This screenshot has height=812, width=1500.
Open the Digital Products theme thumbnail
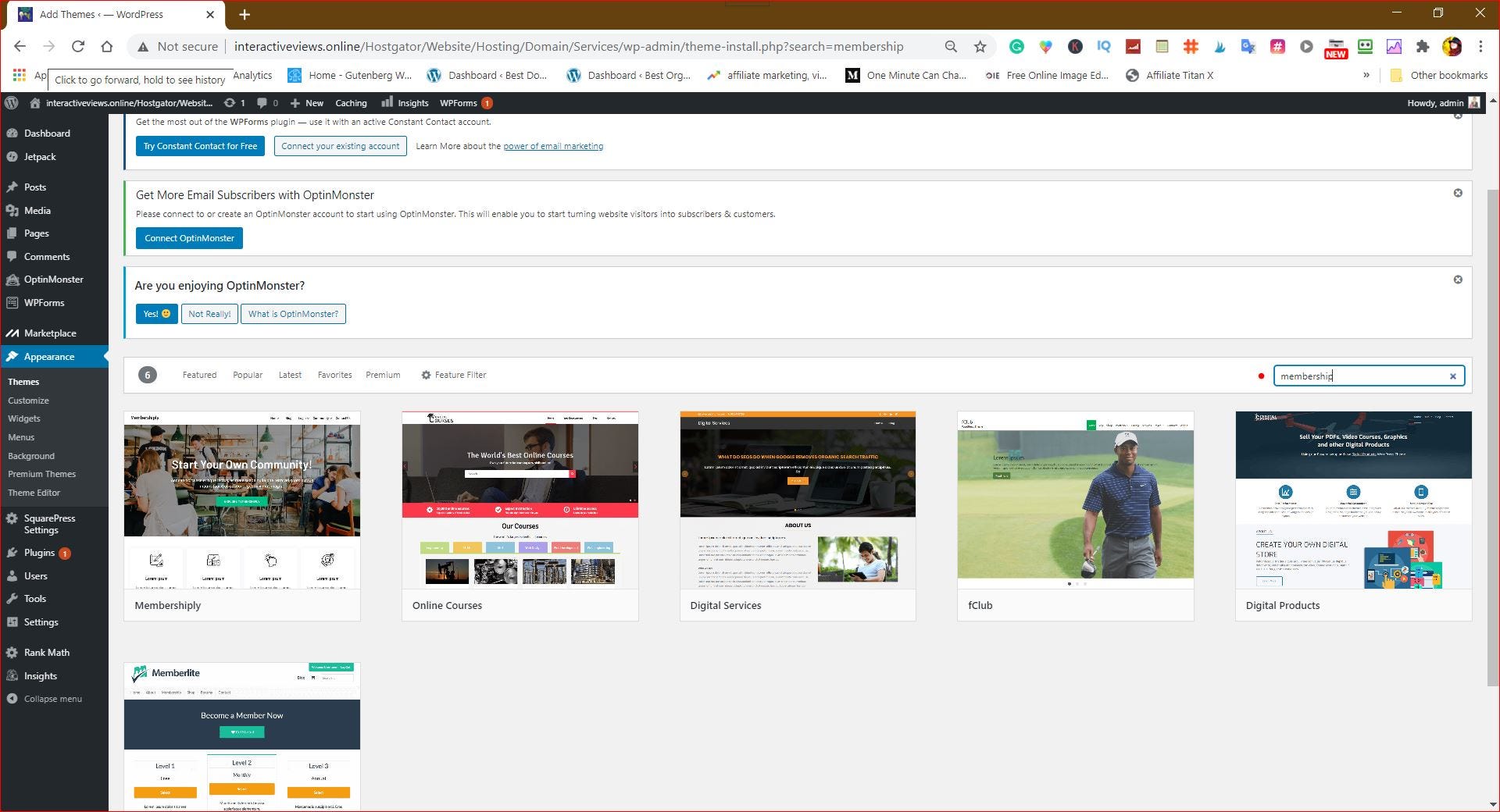point(1354,500)
